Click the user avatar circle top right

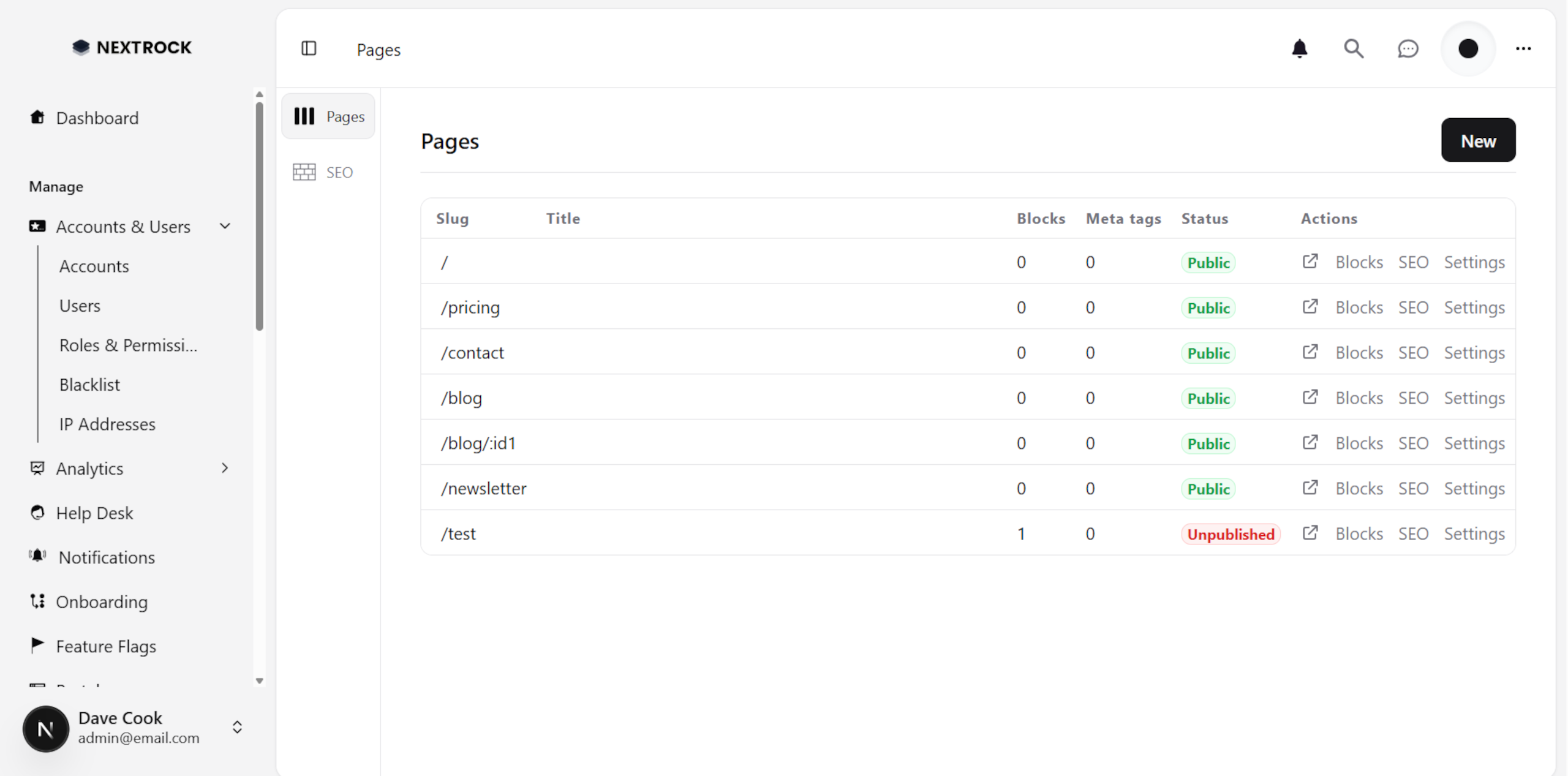coord(1468,49)
